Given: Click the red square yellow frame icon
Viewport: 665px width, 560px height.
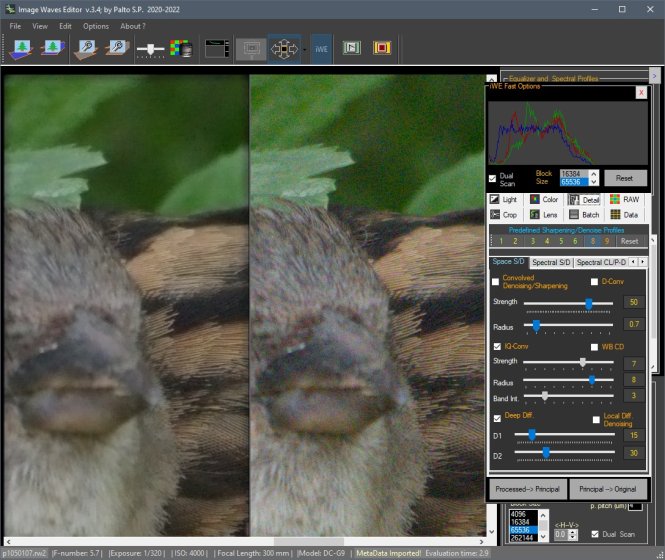Looking at the screenshot, I should point(382,48).
